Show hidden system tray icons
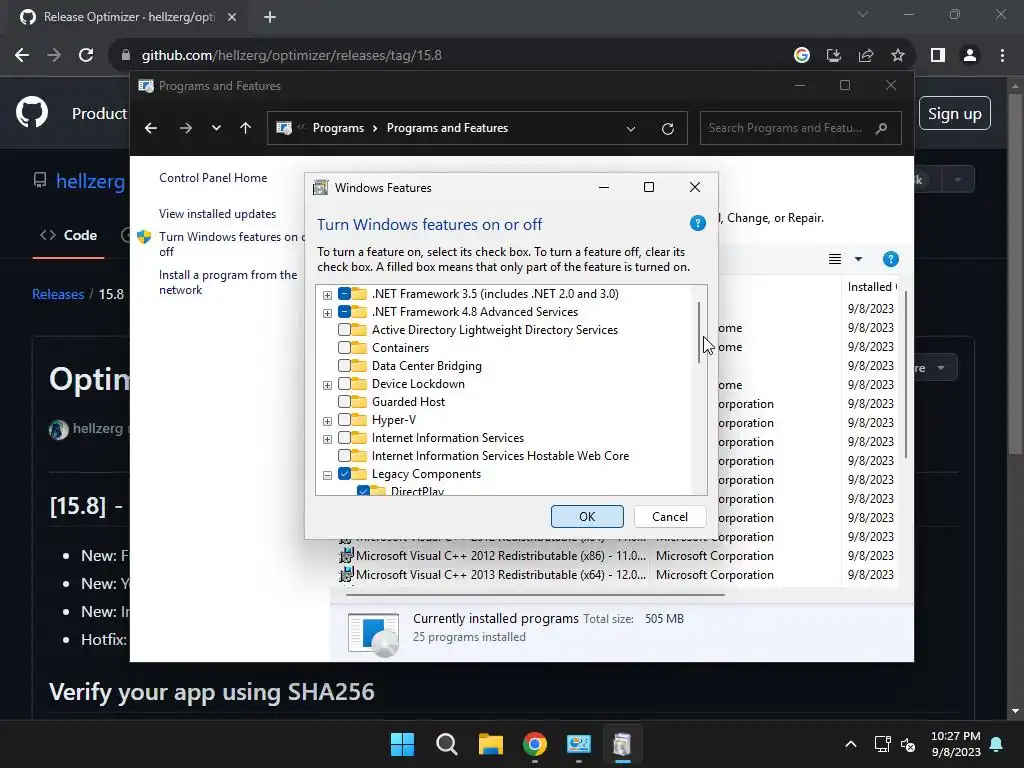1024x768 pixels. pos(850,744)
